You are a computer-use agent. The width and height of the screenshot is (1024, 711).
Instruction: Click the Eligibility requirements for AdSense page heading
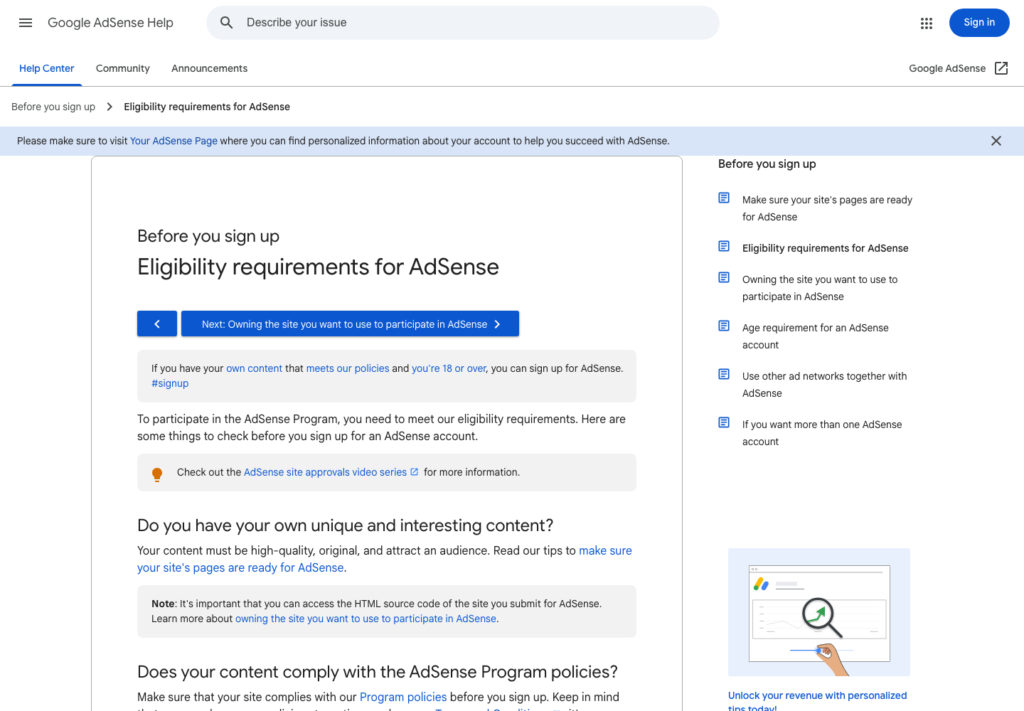[318, 267]
